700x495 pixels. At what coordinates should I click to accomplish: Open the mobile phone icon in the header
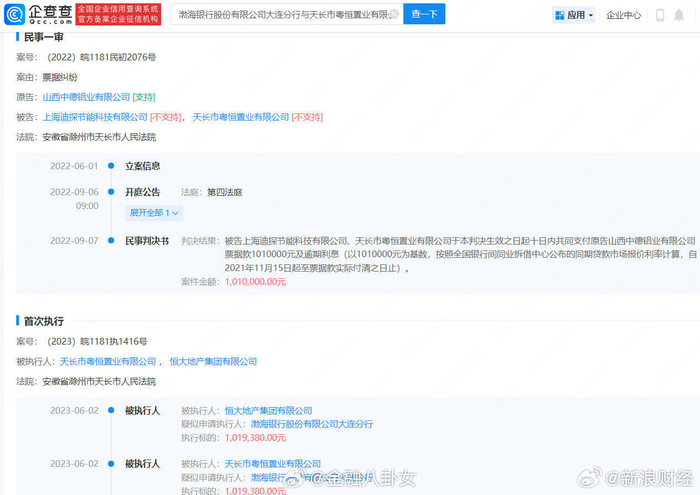click(660, 15)
